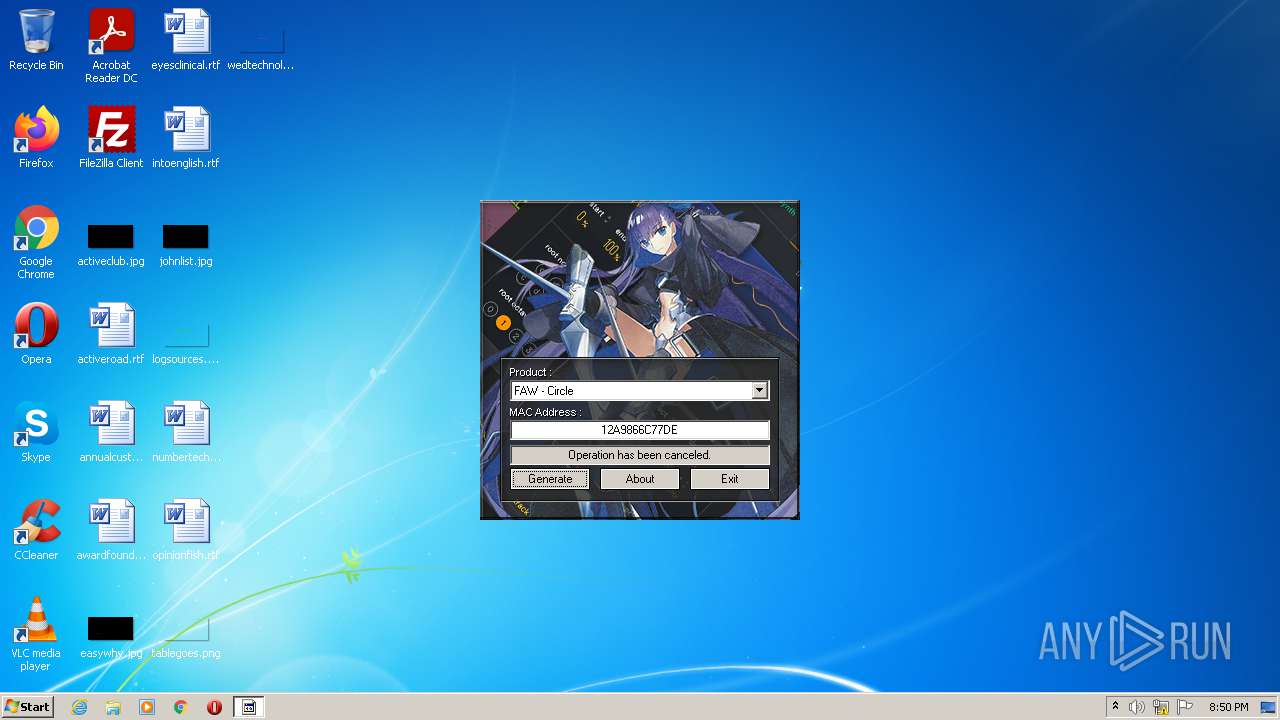The height and width of the screenshot is (720, 1280).
Task: Select the easywhy.jpg image file
Action: 111,637
